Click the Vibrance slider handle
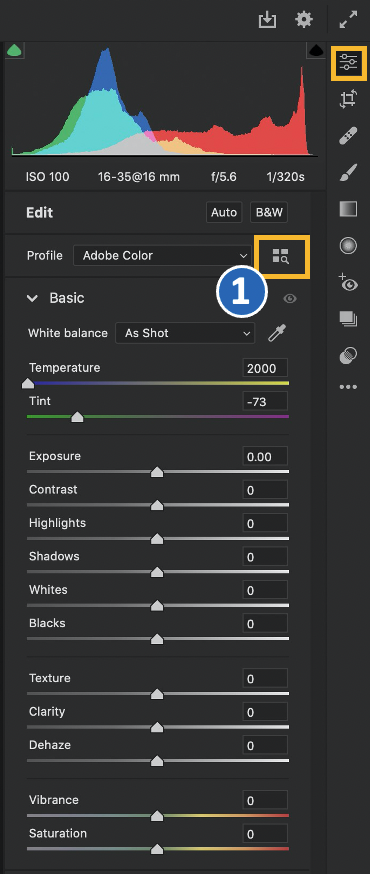This screenshot has width=370, height=874. pyautogui.click(x=157, y=816)
